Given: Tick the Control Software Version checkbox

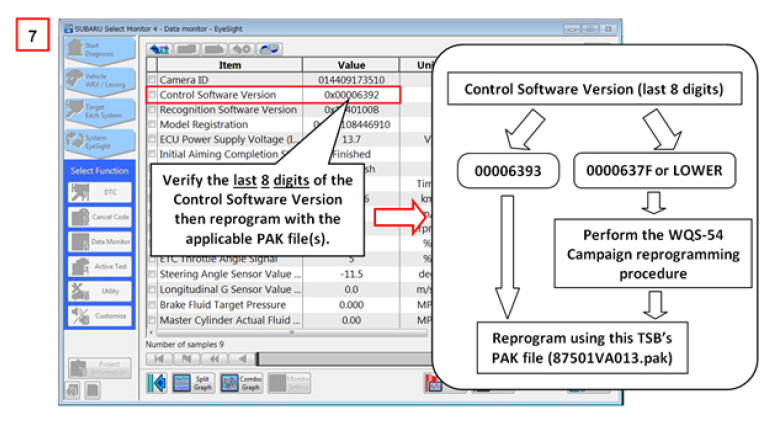Looking at the screenshot, I should (152, 94).
